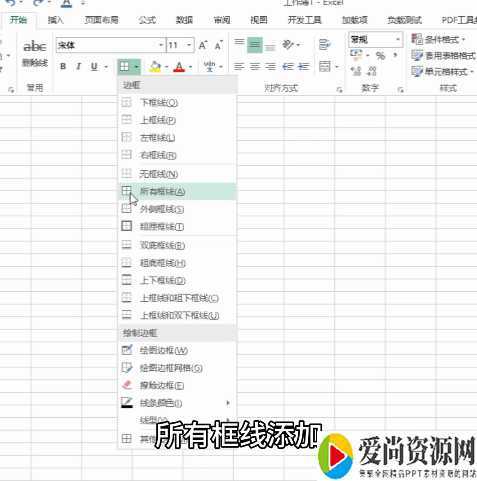Screen dimensions: 477x481
Task: Choose 所有框线(A) all borders
Action: click(x=177, y=191)
